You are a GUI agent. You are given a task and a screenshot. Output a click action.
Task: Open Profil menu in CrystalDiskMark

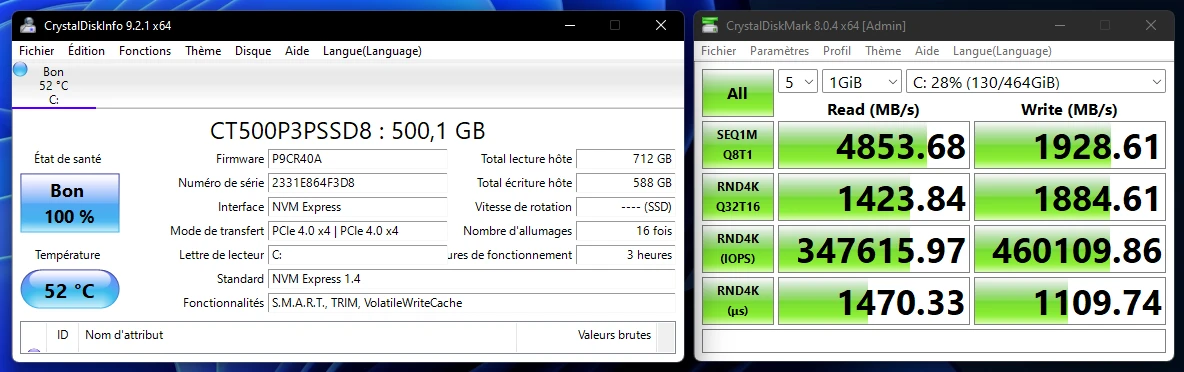pos(837,51)
